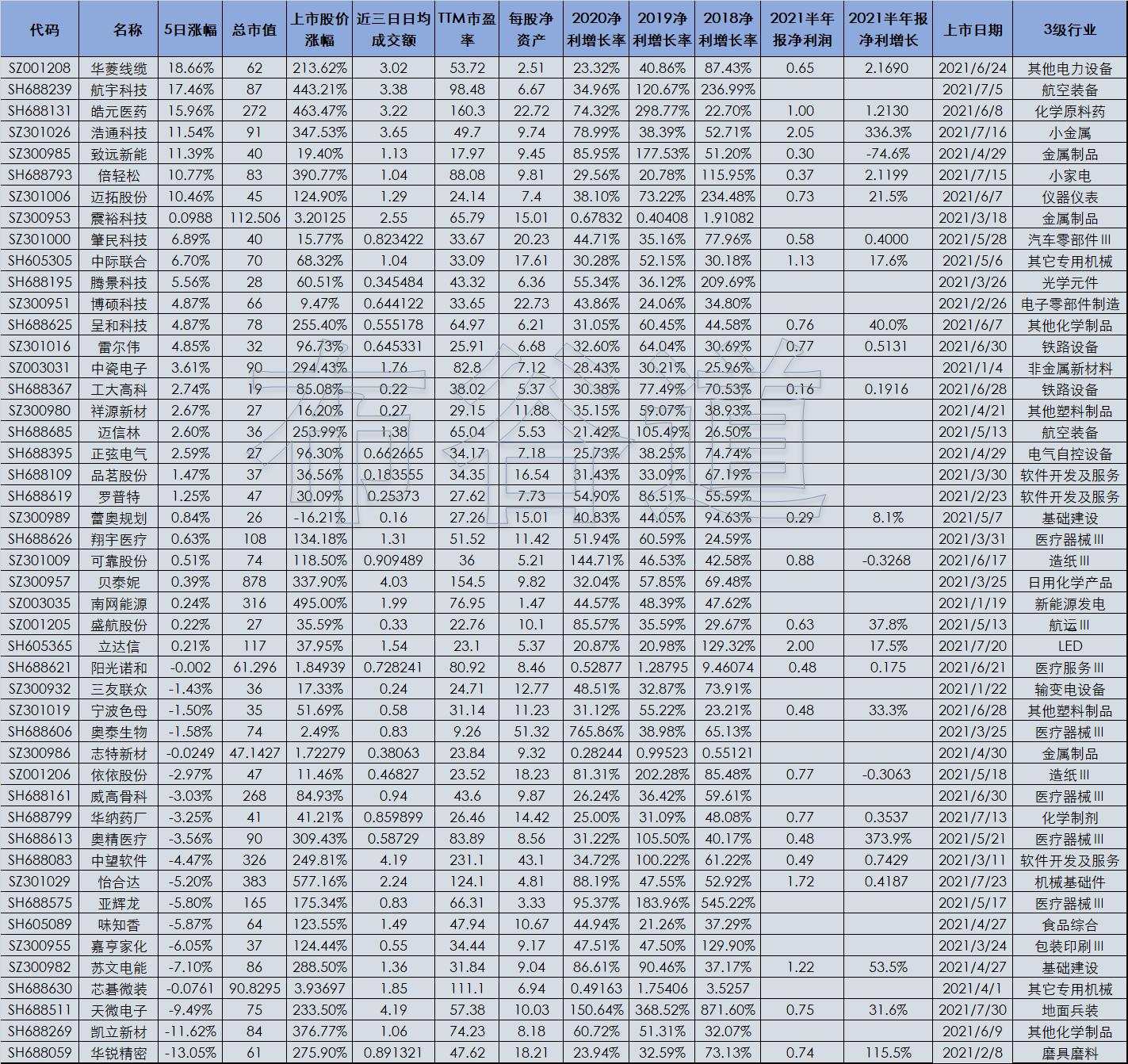Select the 食品综合 industry cell
The width and height of the screenshot is (1128, 1064).
pyautogui.click(x=1070, y=924)
